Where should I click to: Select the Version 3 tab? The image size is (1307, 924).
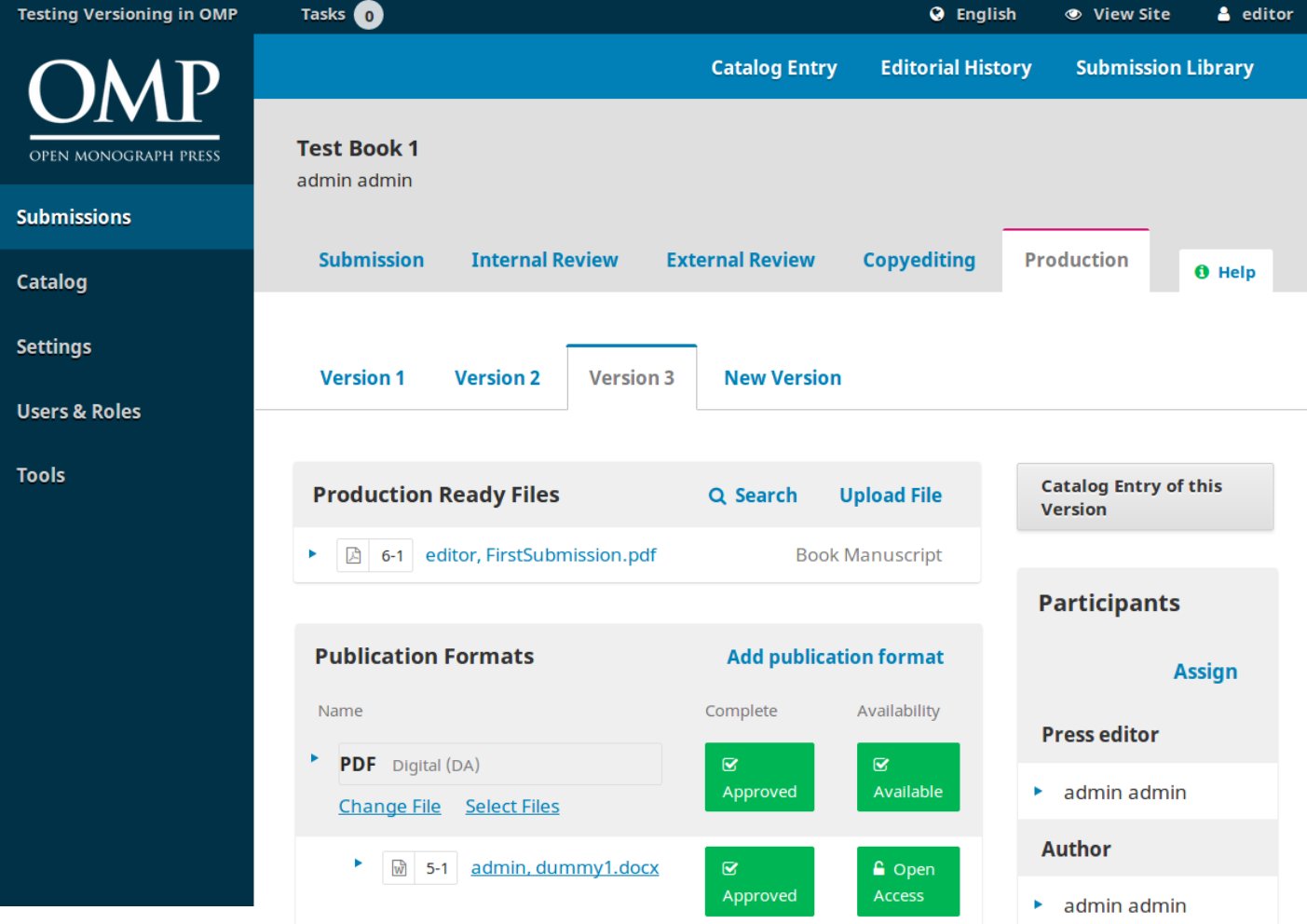point(632,377)
